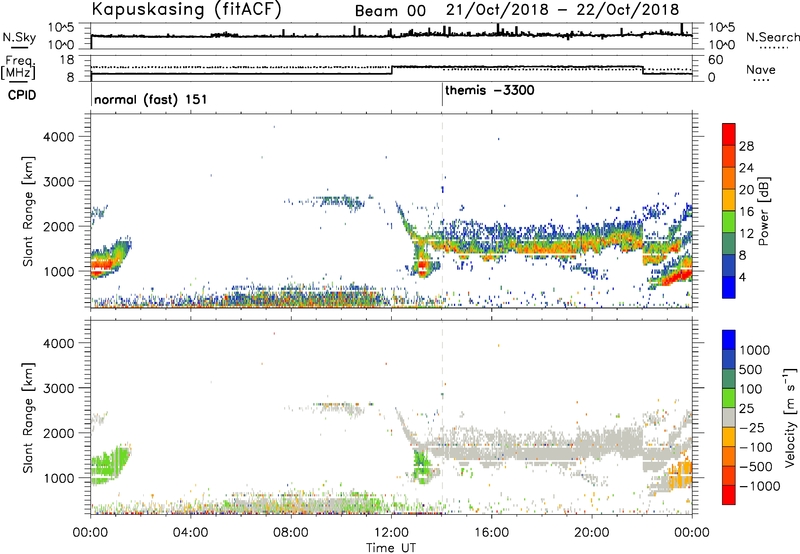
Task: Click the Time UT axis title
Action: [391, 548]
